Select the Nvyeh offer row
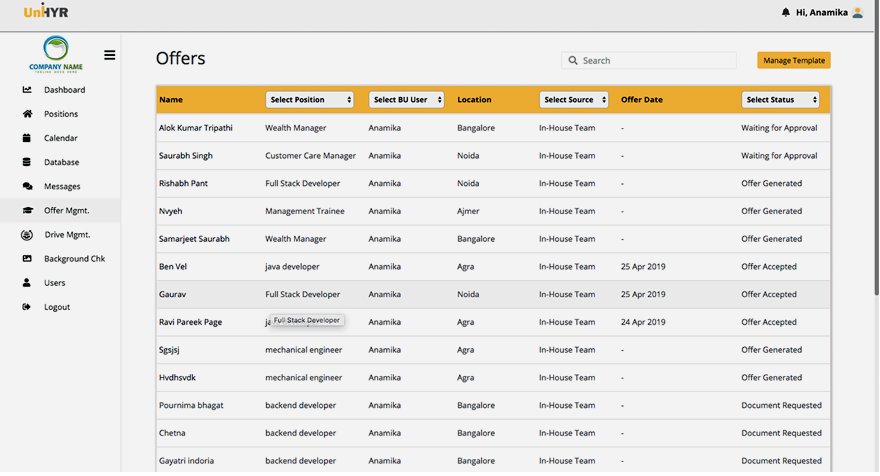 493,211
